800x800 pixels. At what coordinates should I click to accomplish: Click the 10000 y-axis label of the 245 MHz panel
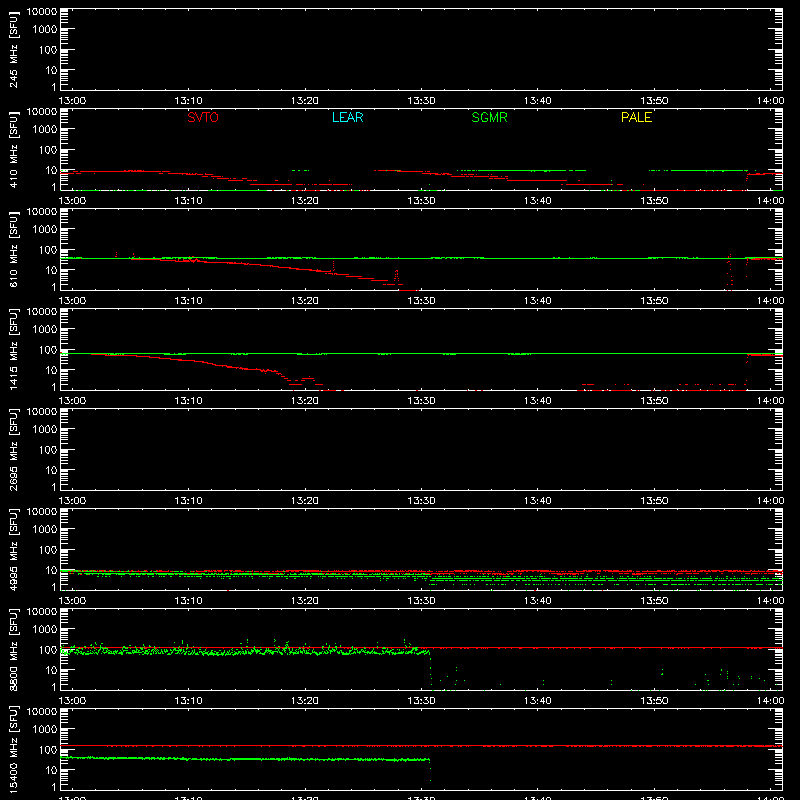coord(42,12)
